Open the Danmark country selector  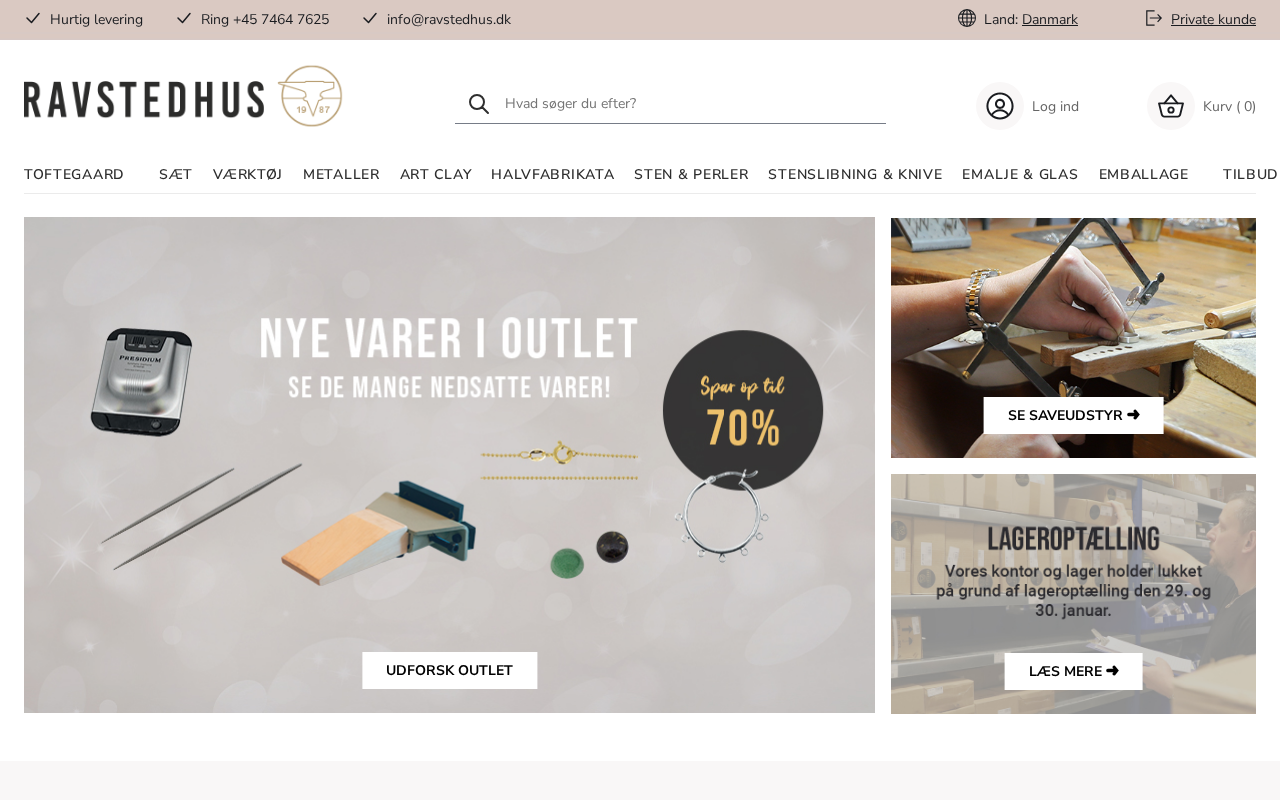1050,19
